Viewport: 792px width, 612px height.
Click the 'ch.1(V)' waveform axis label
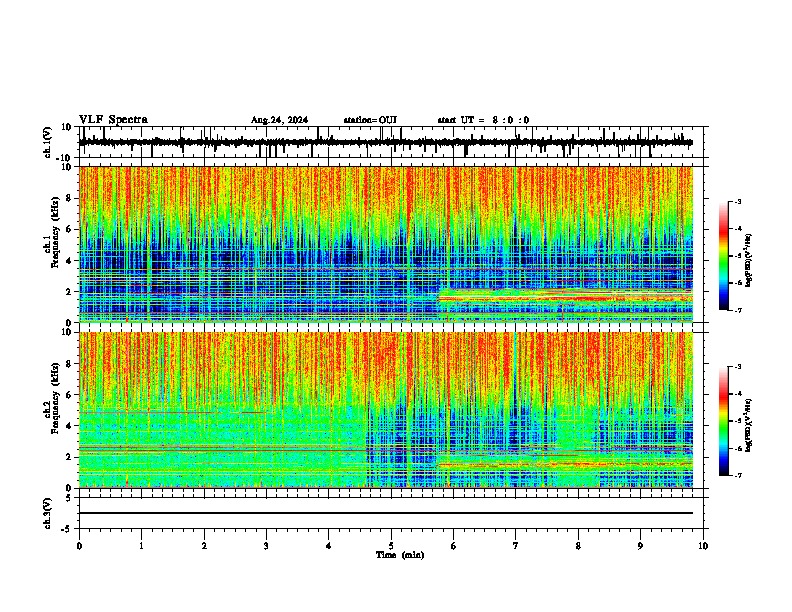(x=48, y=142)
